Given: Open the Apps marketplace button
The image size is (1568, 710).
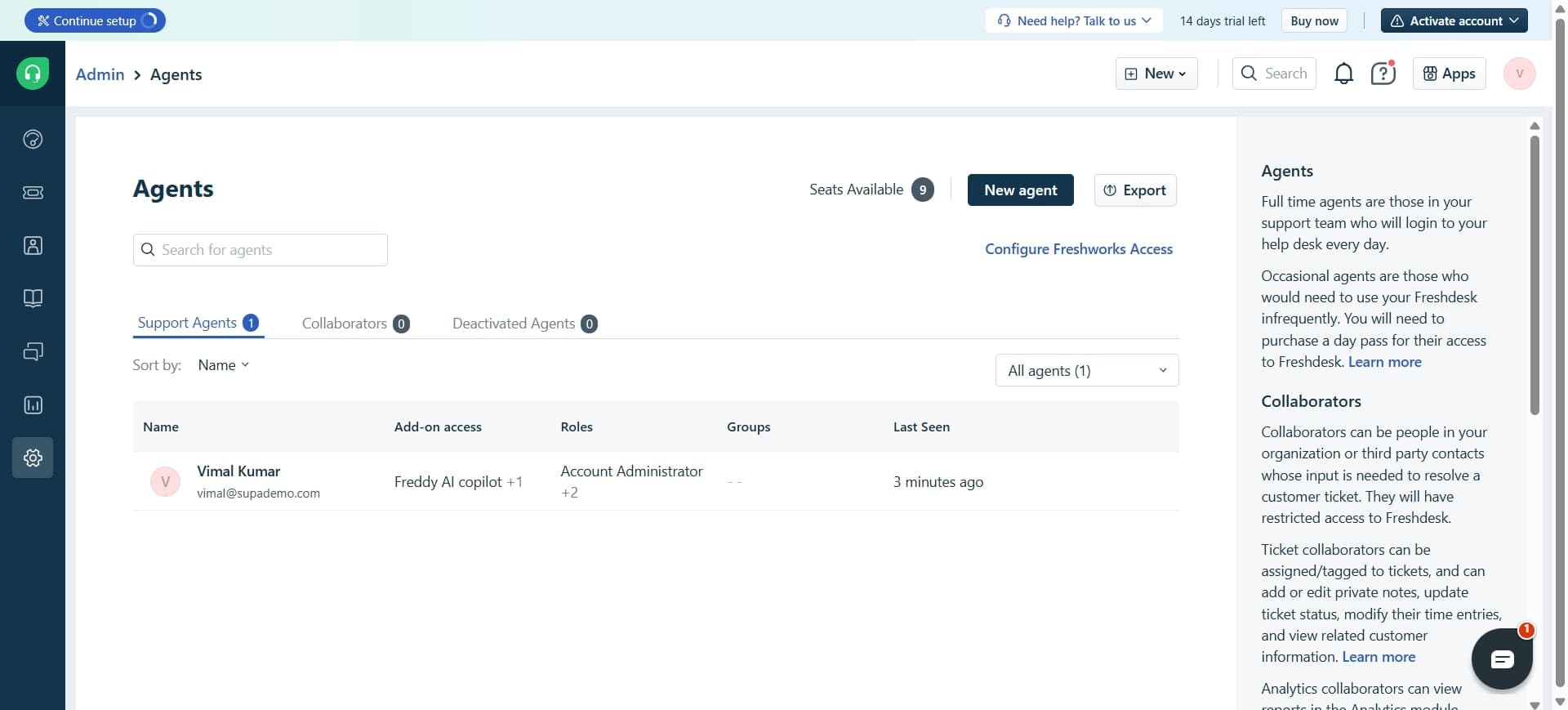Looking at the screenshot, I should pyautogui.click(x=1449, y=74).
